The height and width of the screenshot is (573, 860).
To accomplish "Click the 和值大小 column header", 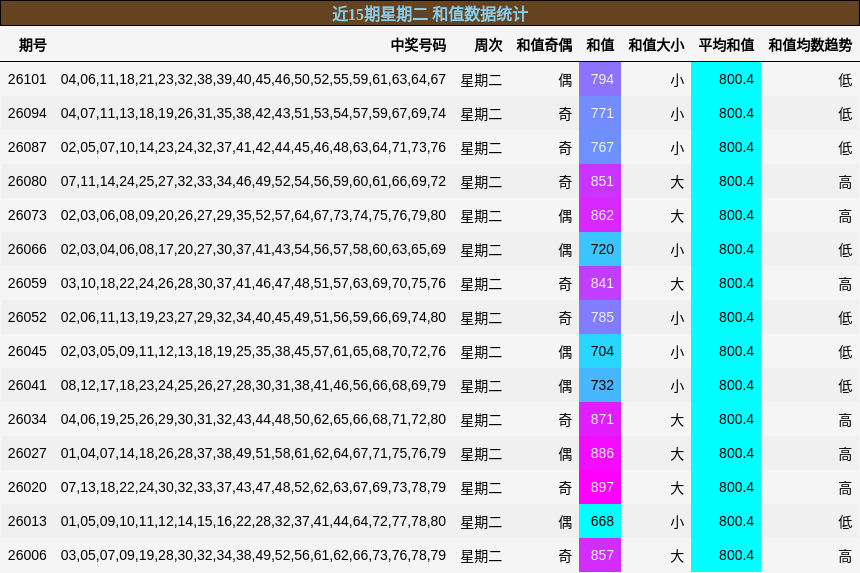I will point(656,45).
